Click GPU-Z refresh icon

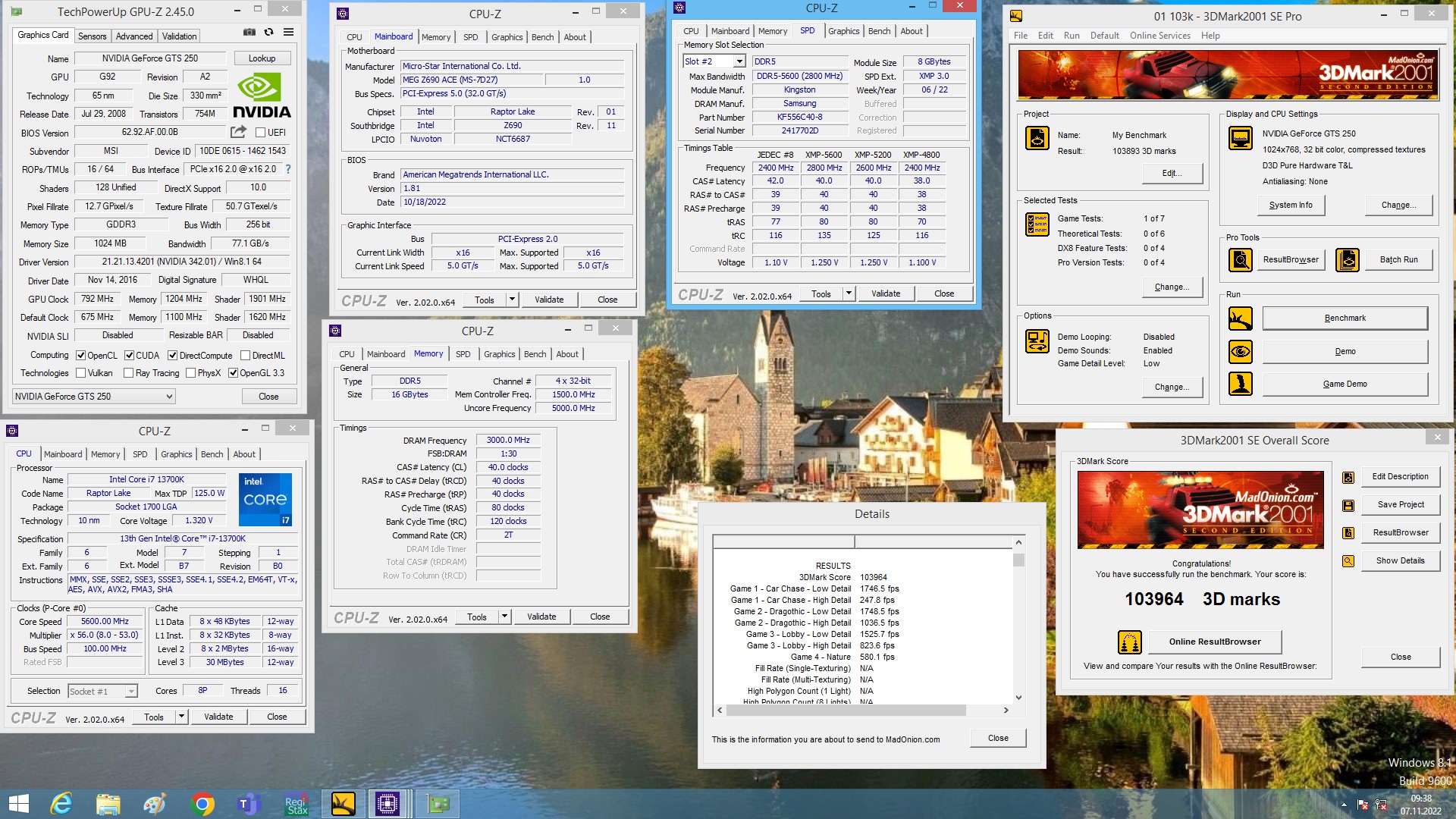268,33
